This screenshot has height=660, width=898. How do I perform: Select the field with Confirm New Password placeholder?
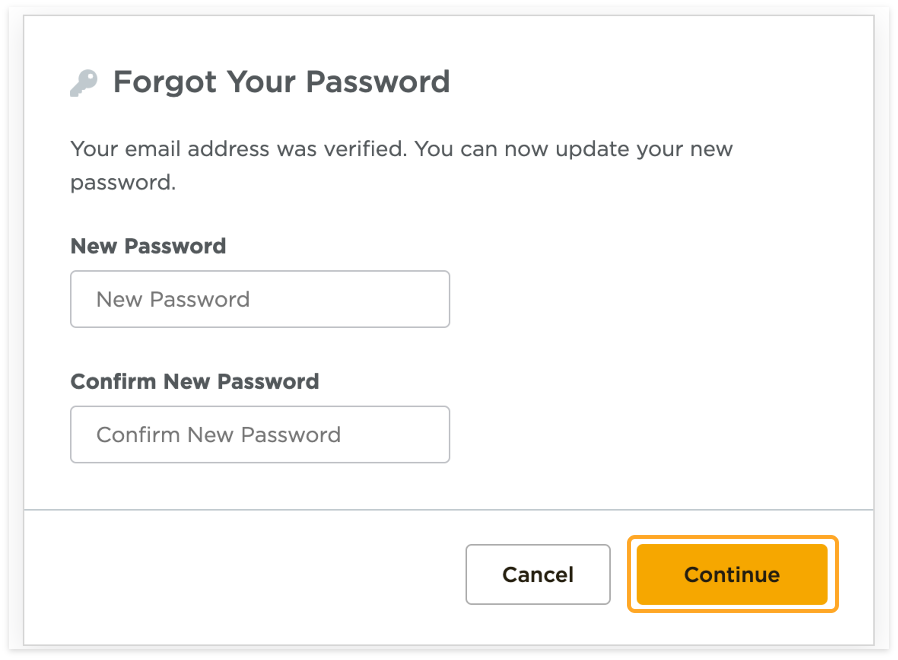(260, 435)
